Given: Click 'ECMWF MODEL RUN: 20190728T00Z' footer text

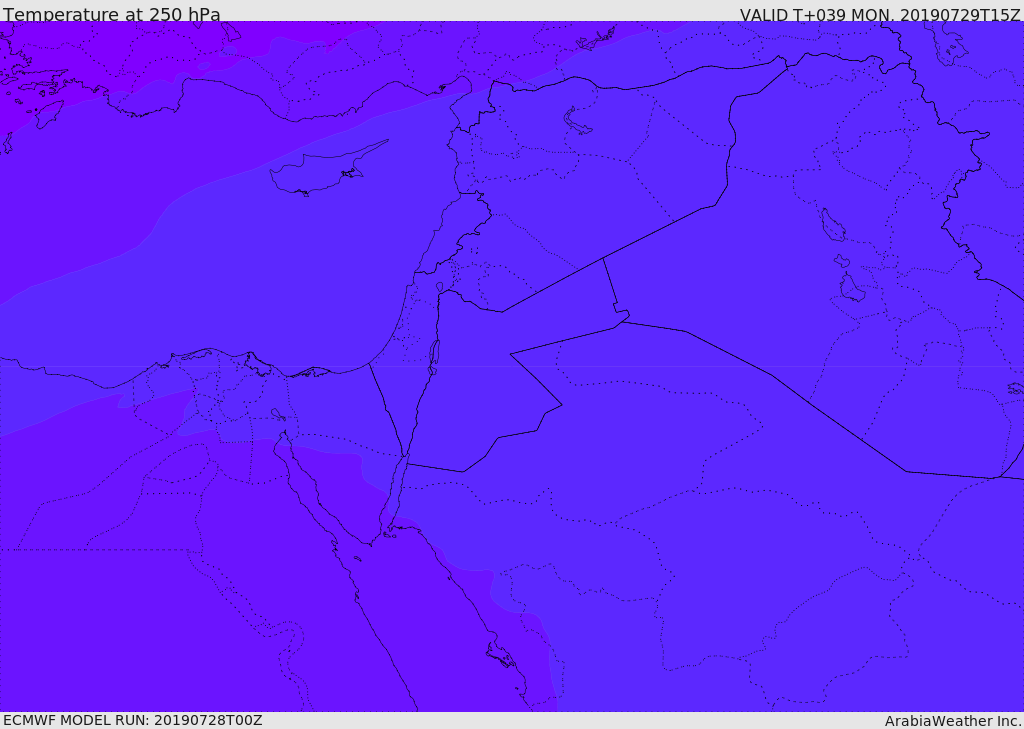Looking at the screenshot, I should click(x=133, y=720).
